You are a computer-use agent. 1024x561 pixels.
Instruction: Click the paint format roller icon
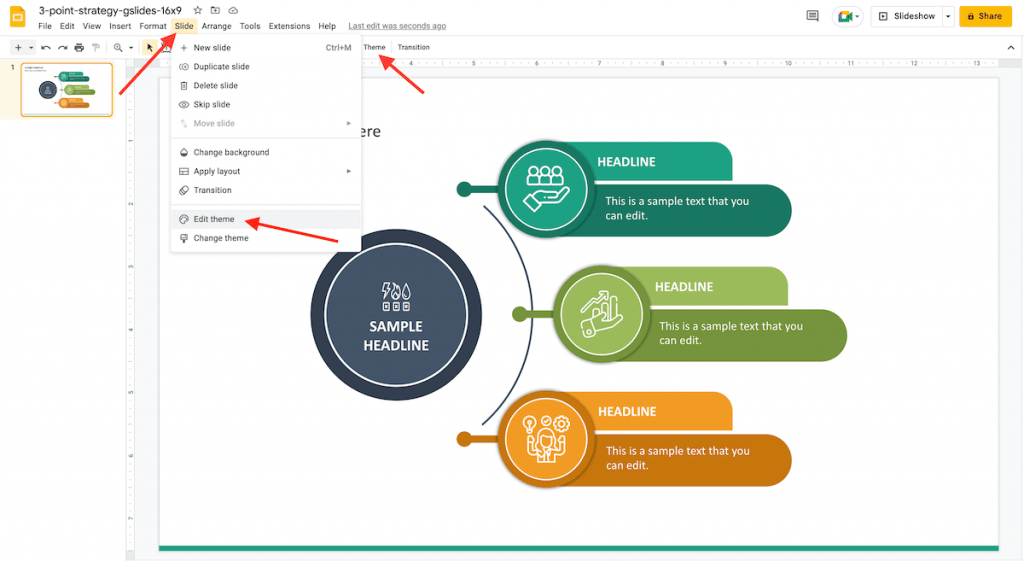[x=96, y=47]
